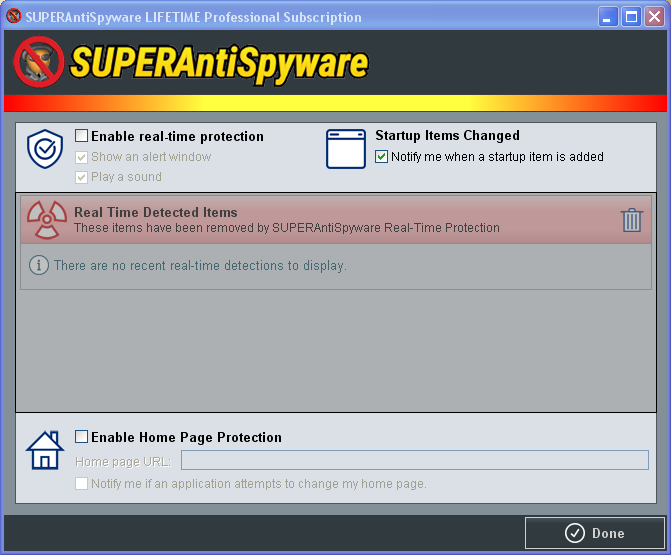Click the trash can icon for detected items
The image size is (671, 555).
[x=632, y=220]
